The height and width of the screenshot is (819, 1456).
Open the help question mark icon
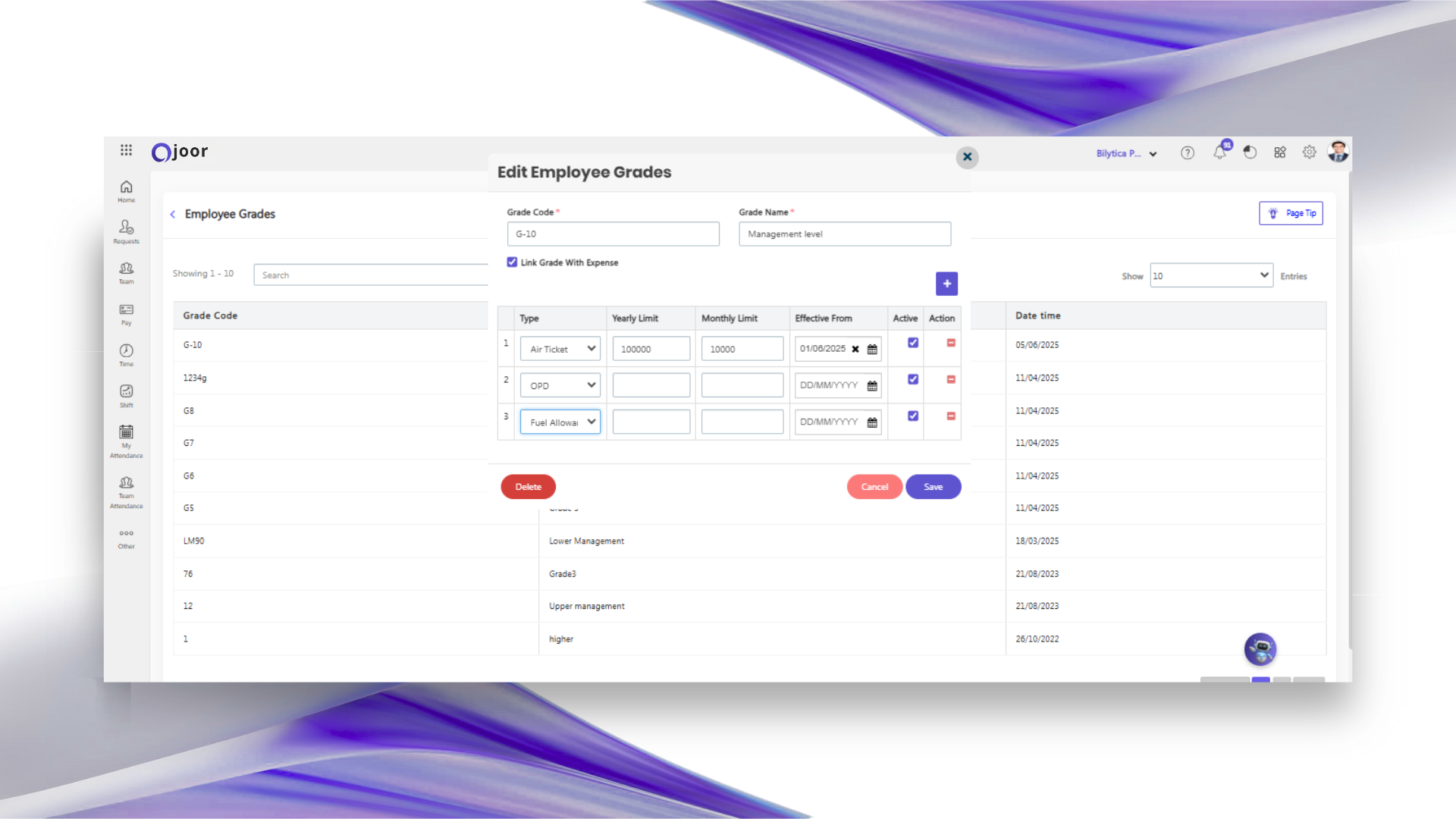coord(1188,153)
